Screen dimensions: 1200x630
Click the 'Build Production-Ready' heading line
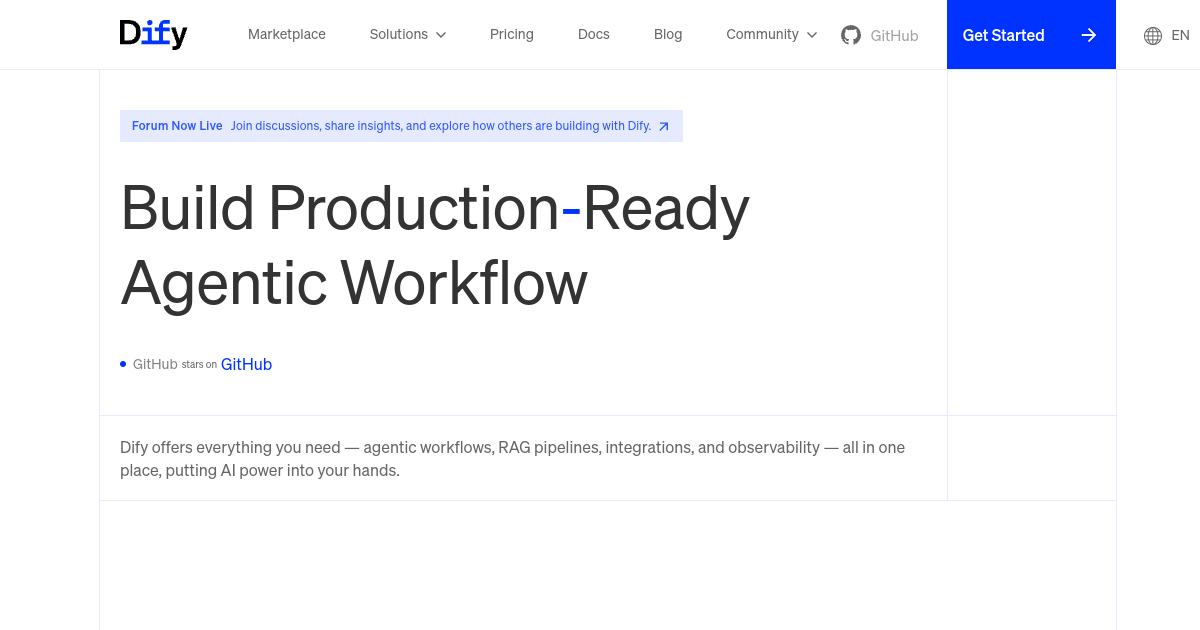tap(435, 208)
